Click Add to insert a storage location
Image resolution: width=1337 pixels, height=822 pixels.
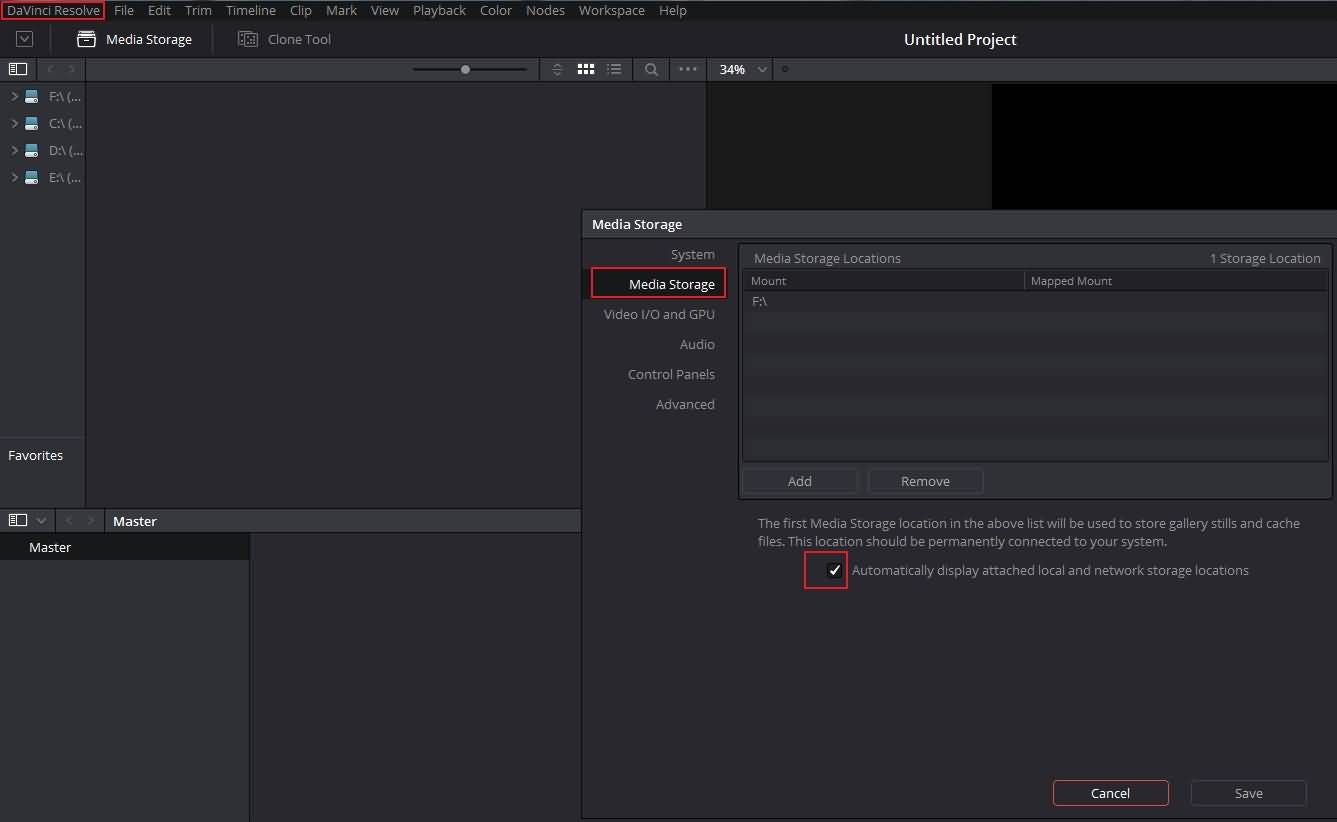click(x=799, y=481)
